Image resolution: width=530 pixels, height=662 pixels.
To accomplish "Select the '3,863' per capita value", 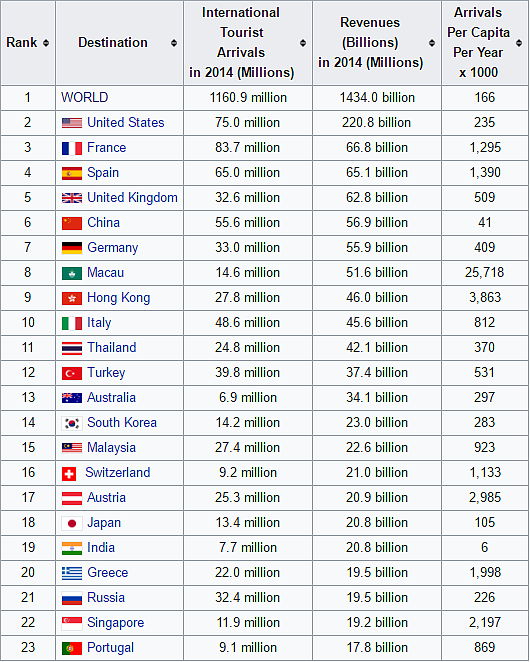I will [x=485, y=298].
